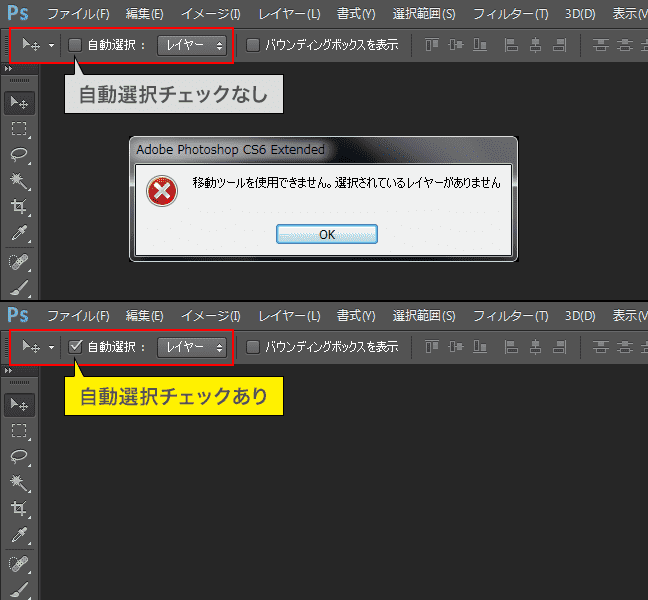This screenshot has height=600, width=648.
Task: Enable the unchecked 自動選択 checkbox
Action: pyautogui.click(x=75, y=45)
